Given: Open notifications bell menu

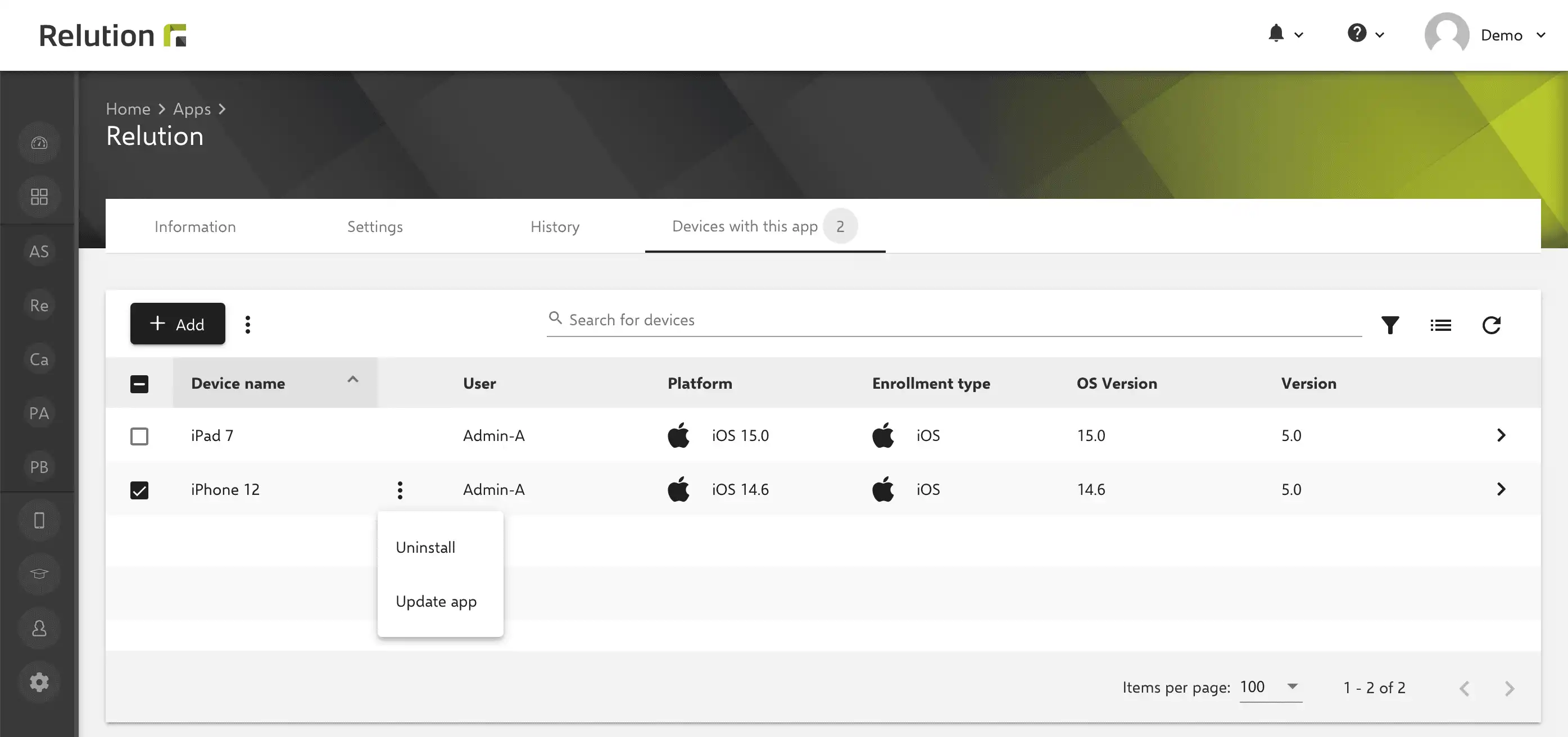Looking at the screenshot, I should point(1285,34).
